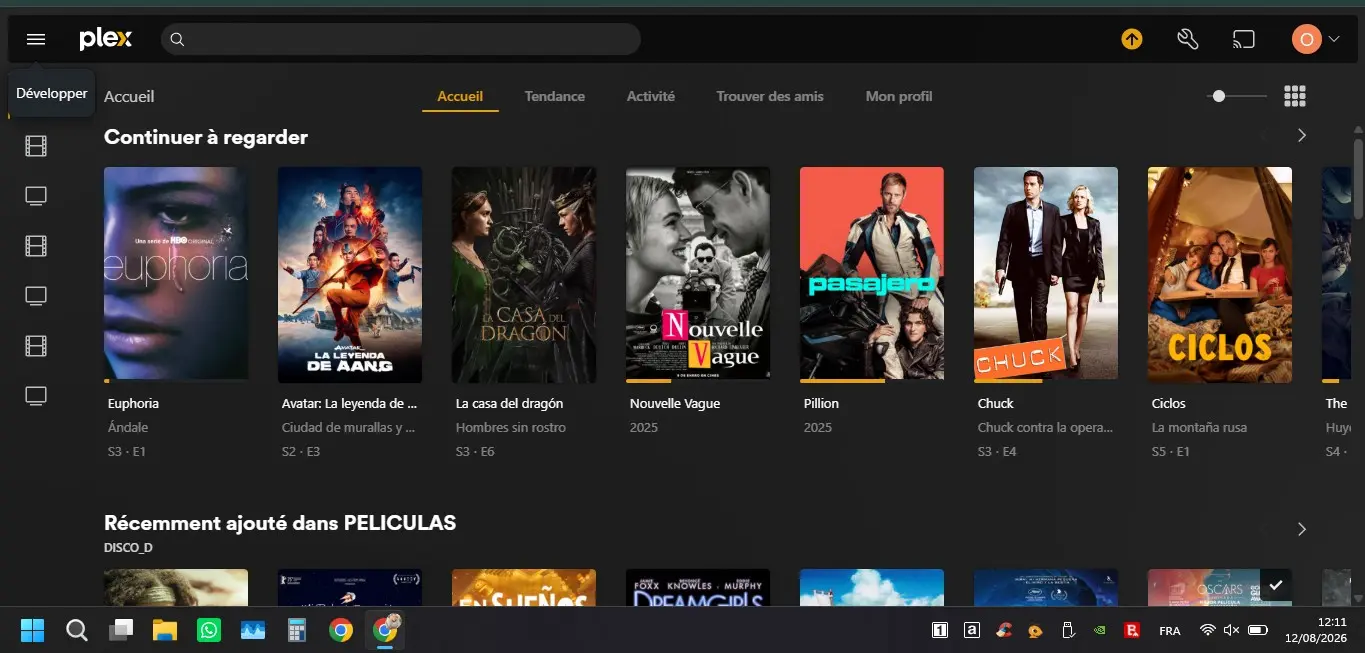
Task: Click the 'Avatar: La leyenda de ...' title
Action: pyautogui.click(x=349, y=403)
